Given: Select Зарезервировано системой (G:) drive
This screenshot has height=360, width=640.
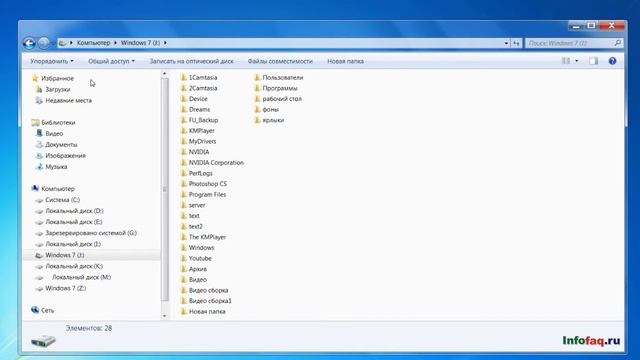Looking at the screenshot, I should pos(91,233).
